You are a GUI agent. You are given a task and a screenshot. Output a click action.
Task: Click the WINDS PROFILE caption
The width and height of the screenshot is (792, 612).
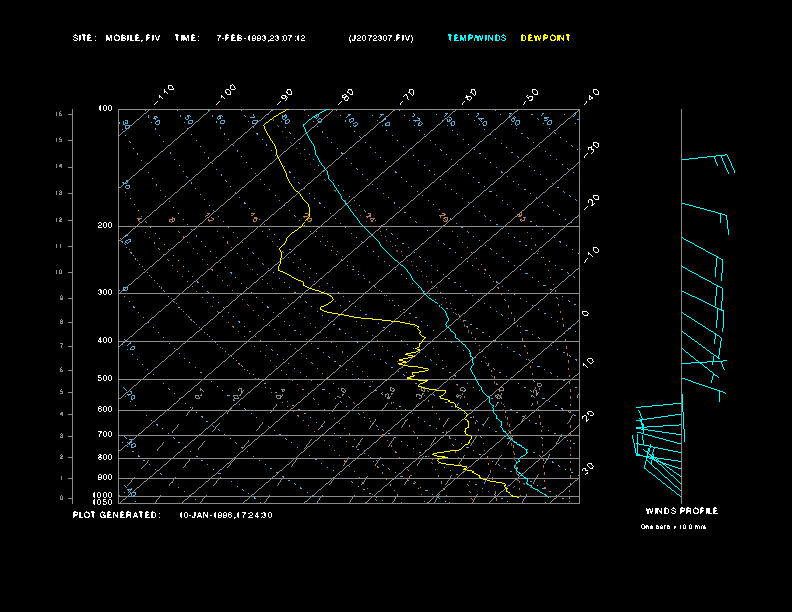(x=681, y=511)
